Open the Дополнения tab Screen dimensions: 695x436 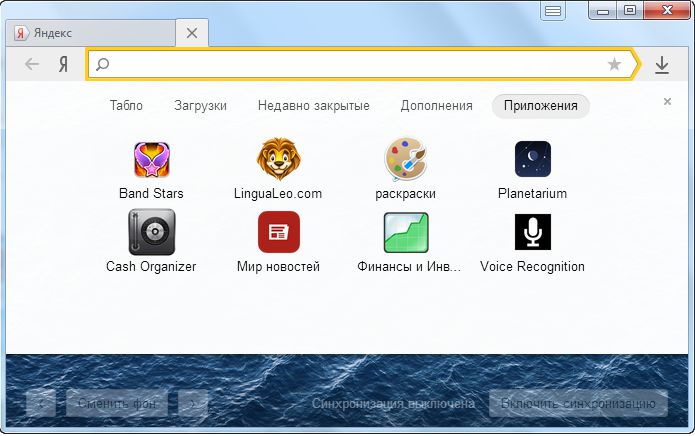click(x=437, y=106)
